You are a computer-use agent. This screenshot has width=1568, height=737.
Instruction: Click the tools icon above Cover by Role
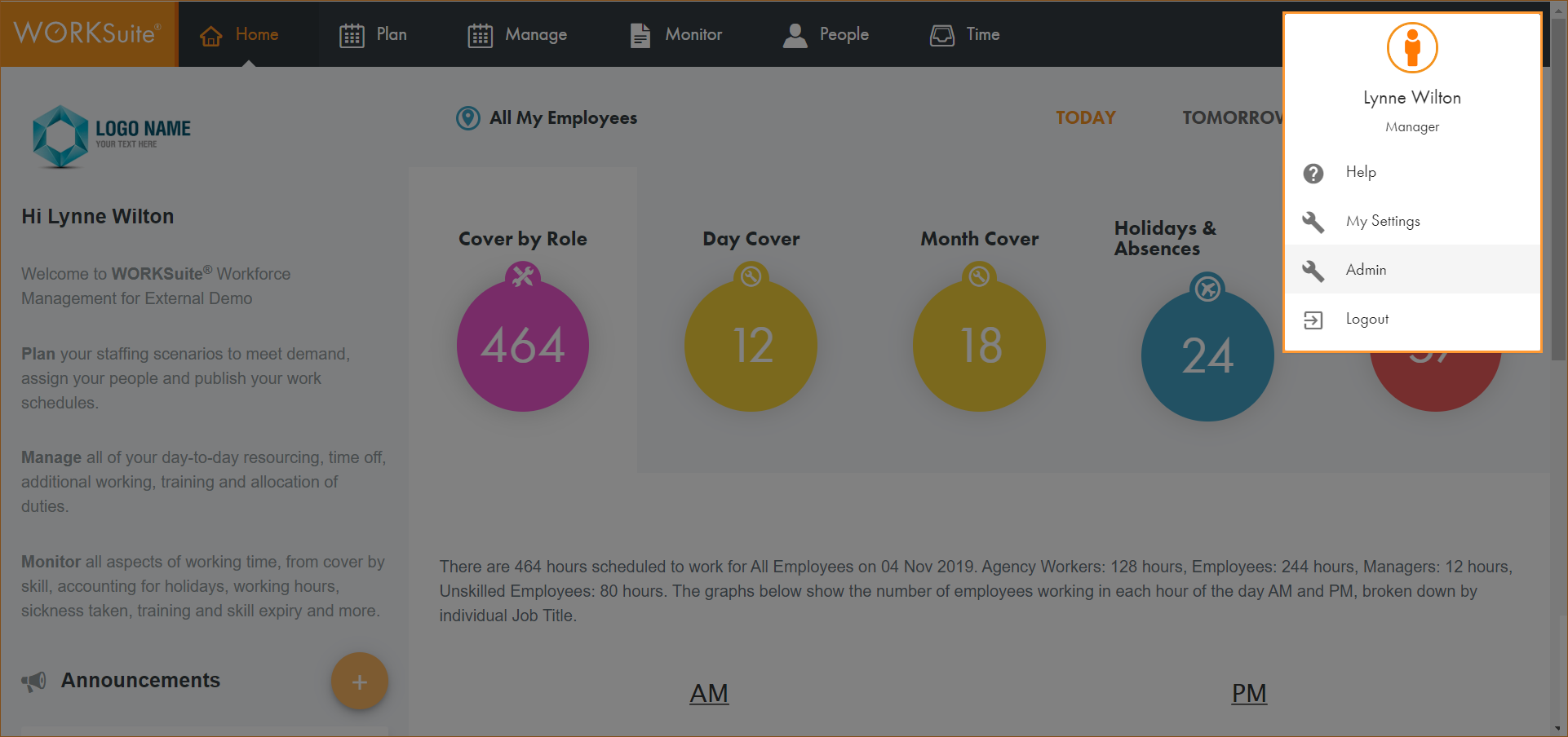[522, 276]
